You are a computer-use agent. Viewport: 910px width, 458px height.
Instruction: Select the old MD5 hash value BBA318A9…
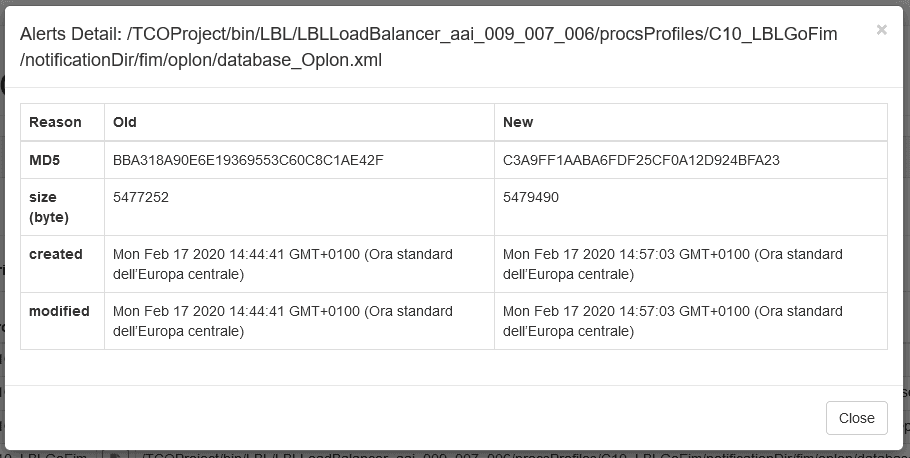pos(248,160)
